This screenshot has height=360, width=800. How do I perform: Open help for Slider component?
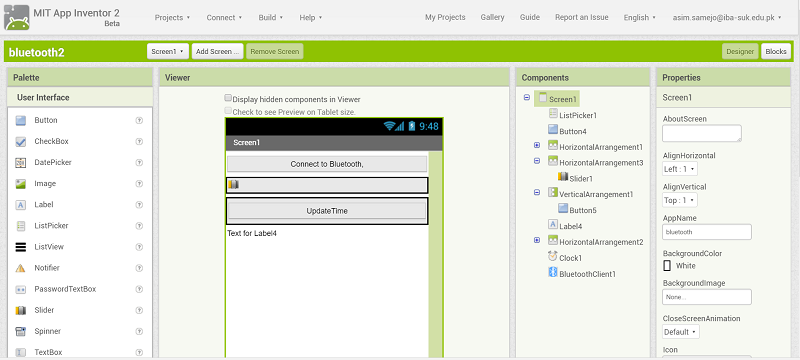pyautogui.click(x=139, y=310)
